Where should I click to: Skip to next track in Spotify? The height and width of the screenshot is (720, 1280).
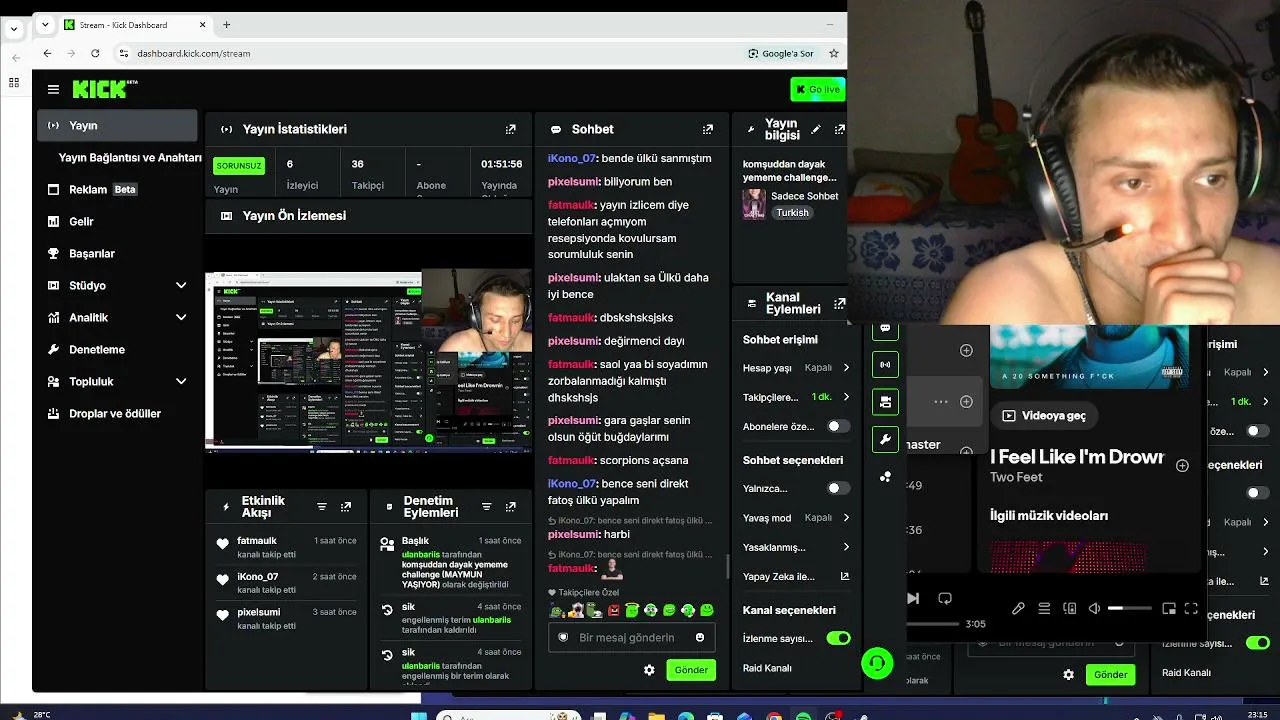912,598
